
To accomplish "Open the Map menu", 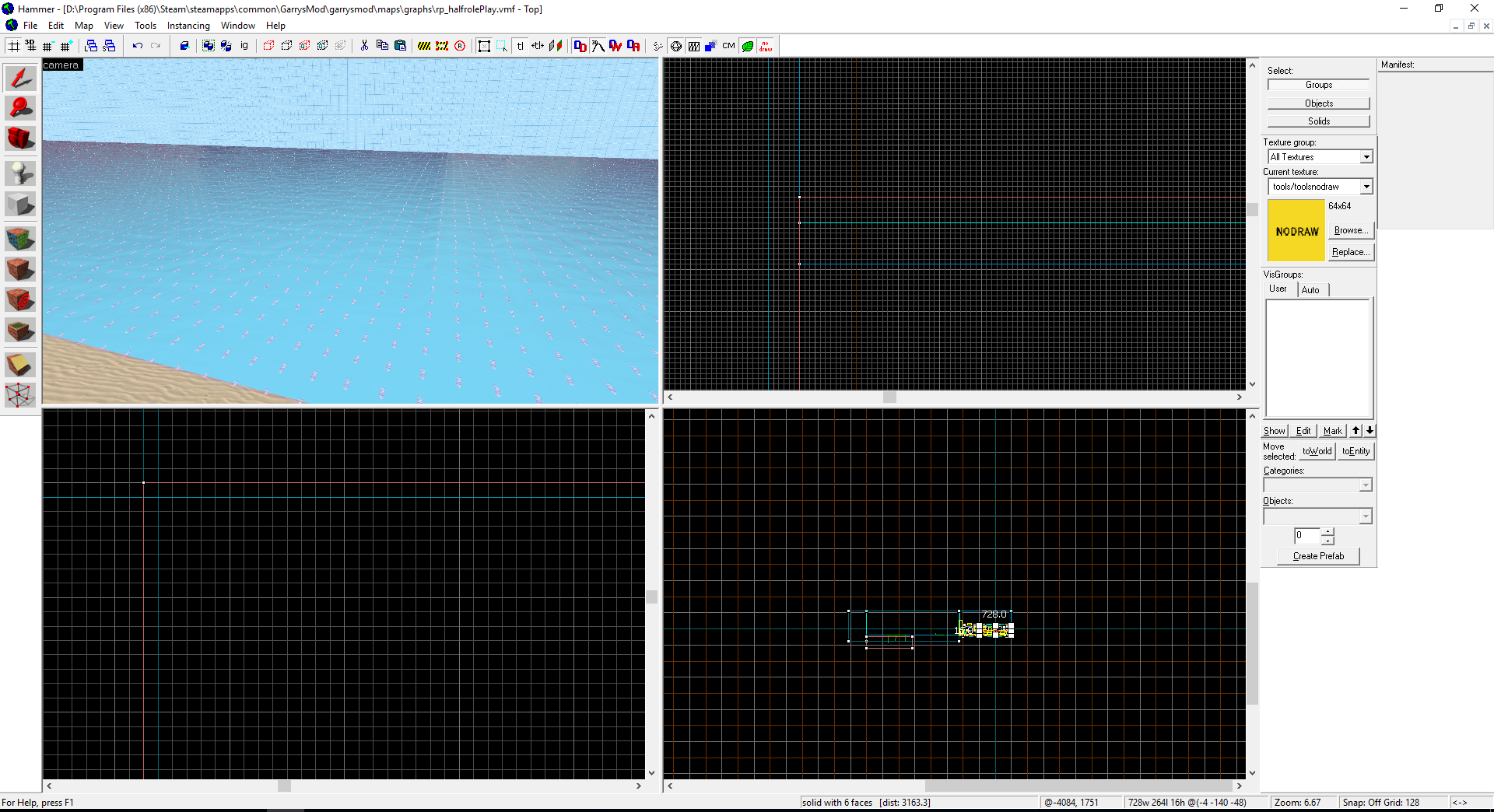I will click(x=83, y=26).
